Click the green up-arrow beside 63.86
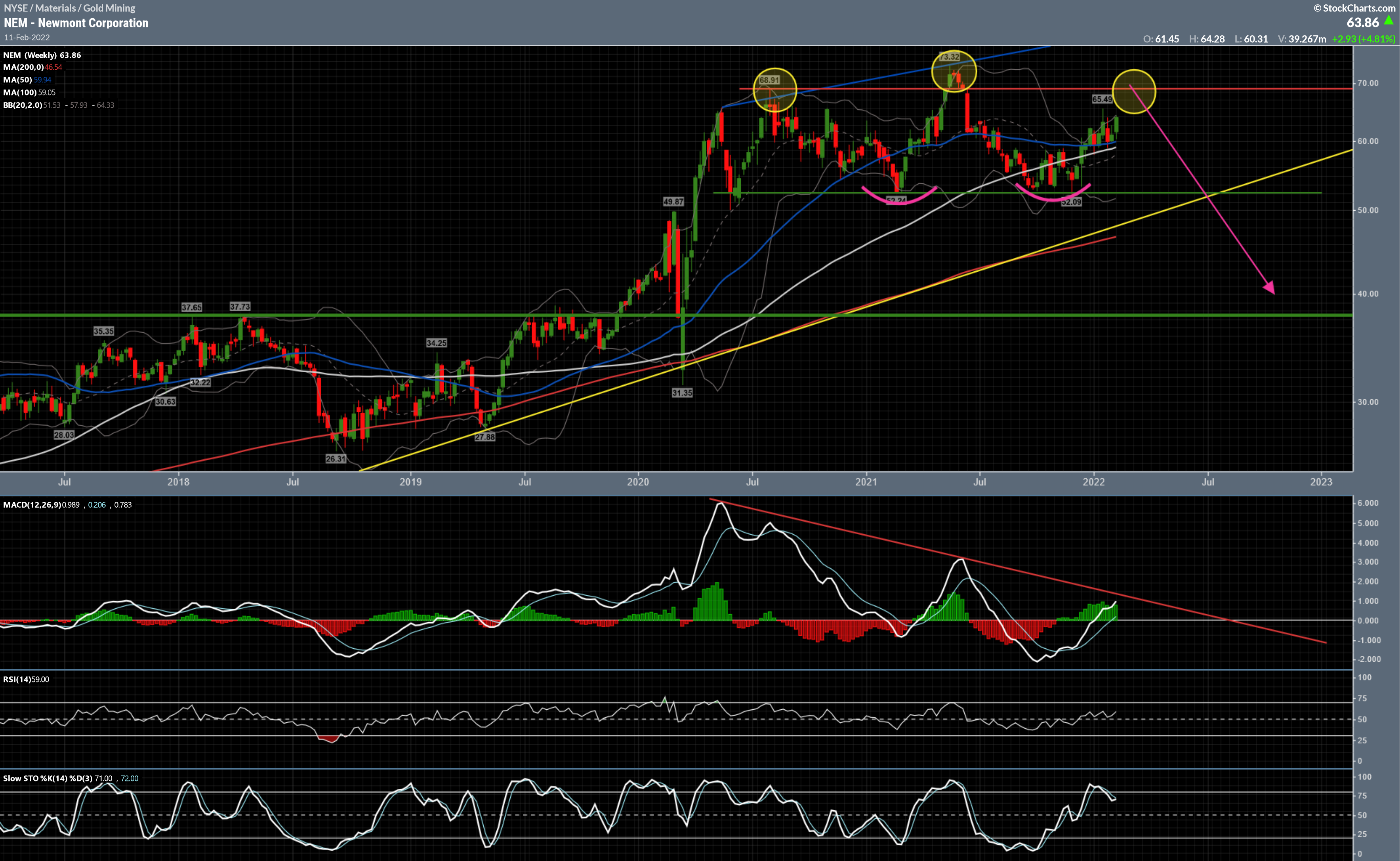The height and width of the screenshot is (861, 1400). tap(1389, 21)
